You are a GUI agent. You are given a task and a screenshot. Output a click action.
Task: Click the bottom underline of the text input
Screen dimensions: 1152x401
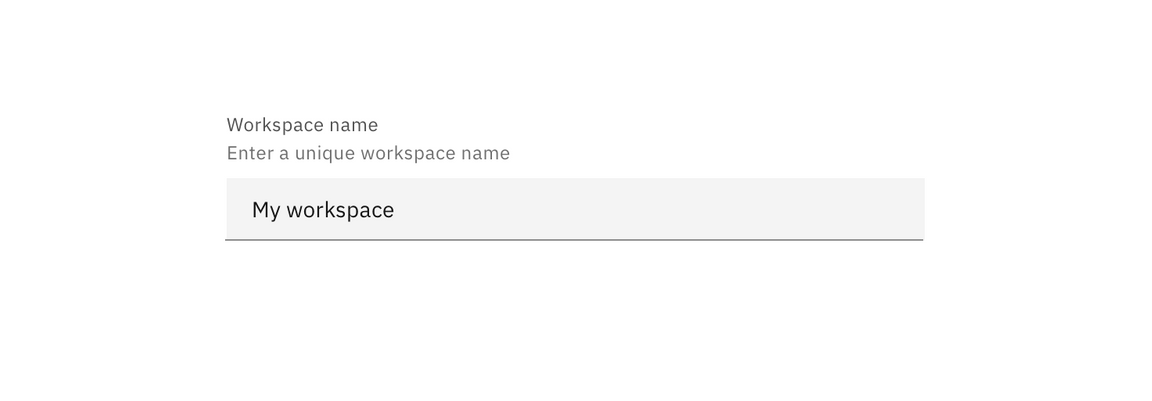(575, 239)
